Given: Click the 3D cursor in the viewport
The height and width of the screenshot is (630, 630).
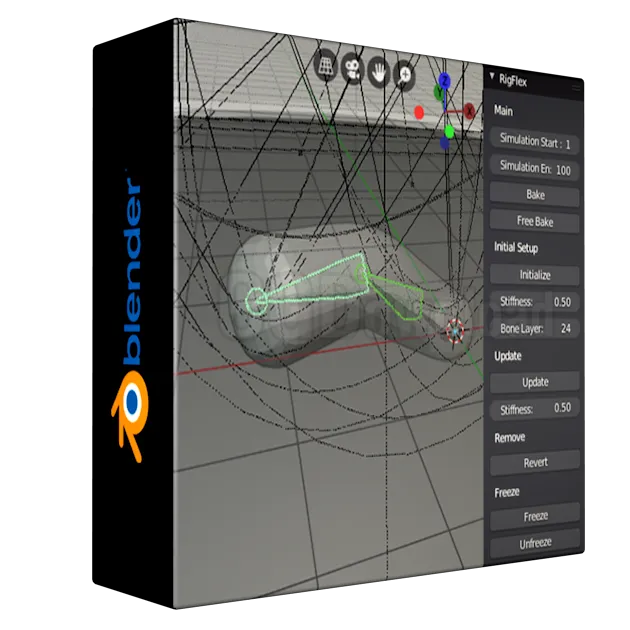Looking at the screenshot, I should click(456, 331).
